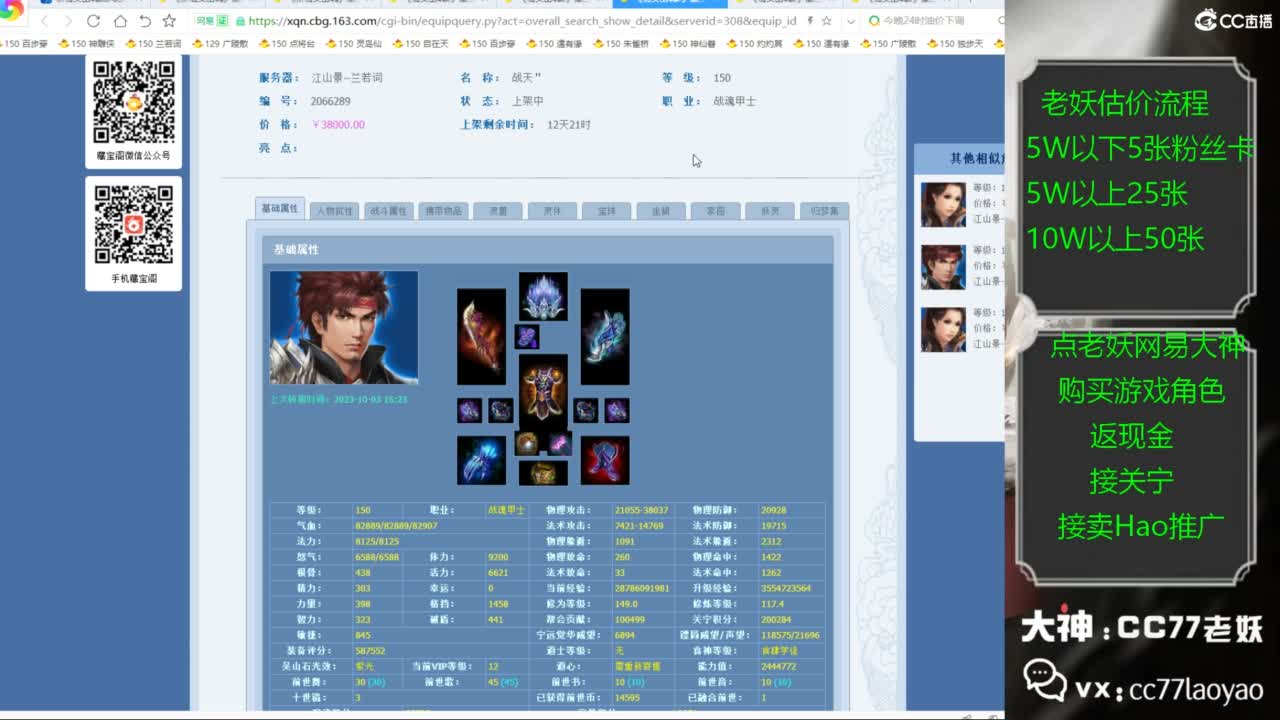Click the physical attack value 21055-38037
1280x720 pixels.
click(642, 510)
